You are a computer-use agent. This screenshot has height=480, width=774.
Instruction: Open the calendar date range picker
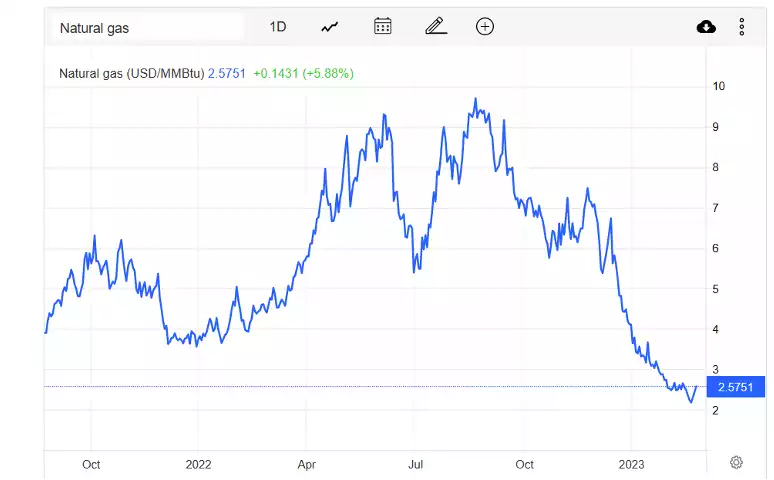pos(383,26)
